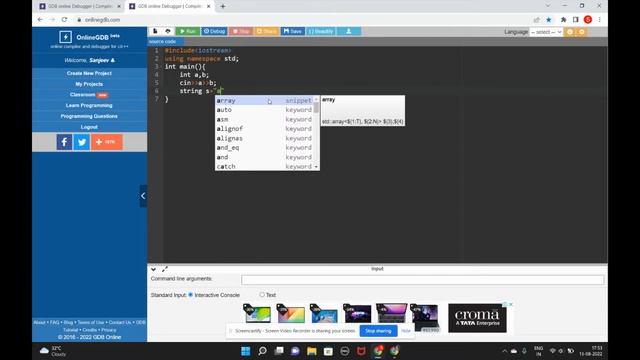Click Logout in sidebar

tap(89, 127)
